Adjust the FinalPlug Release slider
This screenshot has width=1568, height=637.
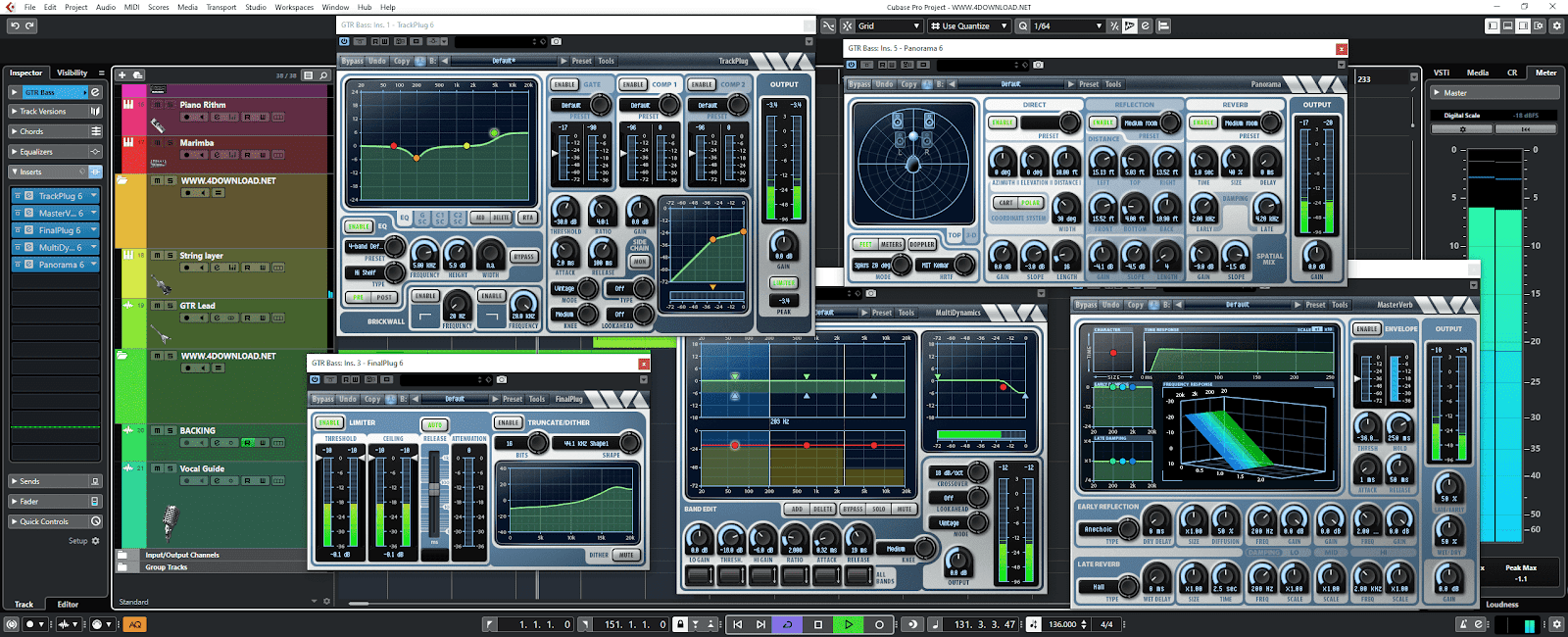434,490
